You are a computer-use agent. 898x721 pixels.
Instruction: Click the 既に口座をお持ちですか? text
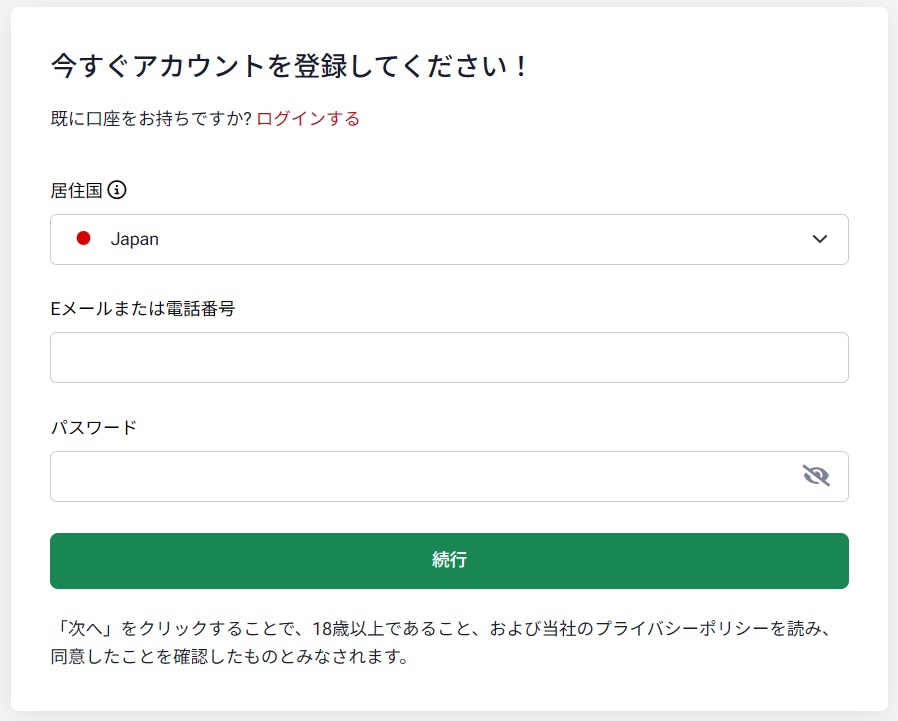click(x=151, y=119)
